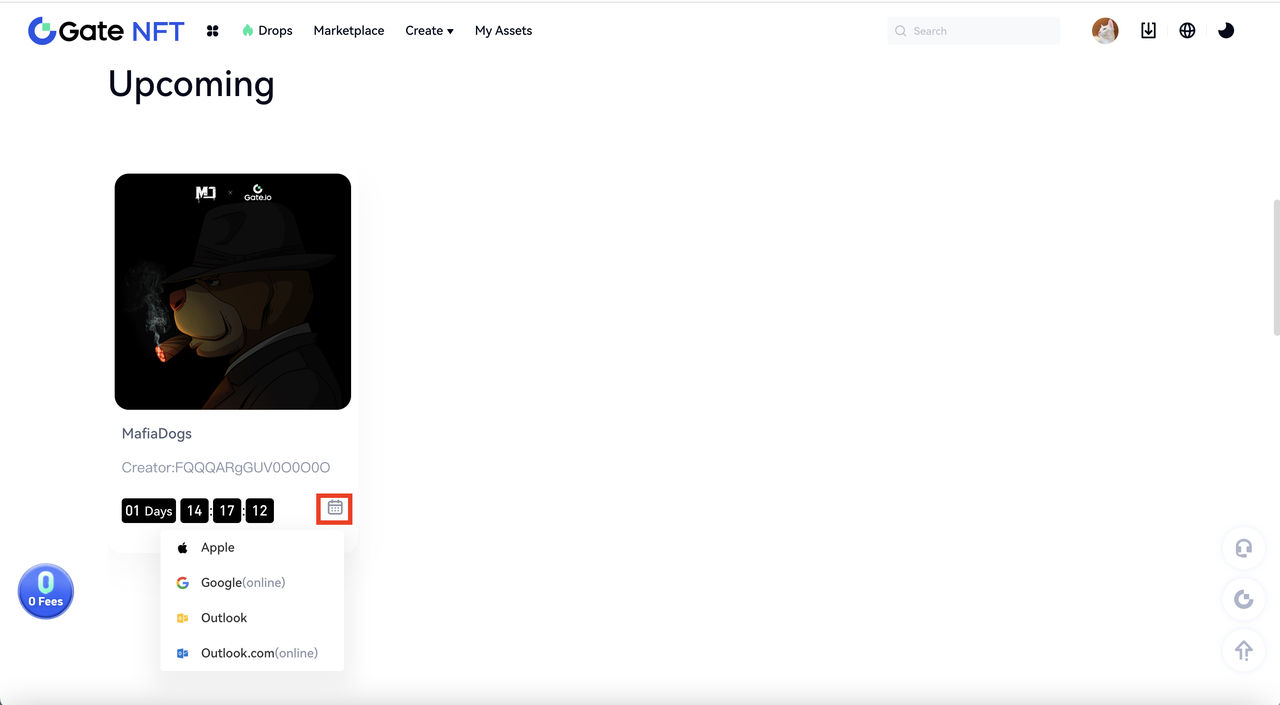Screen dimensions: 1280x705
Task: Choose Google (online) calendar option
Action: point(242,583)
